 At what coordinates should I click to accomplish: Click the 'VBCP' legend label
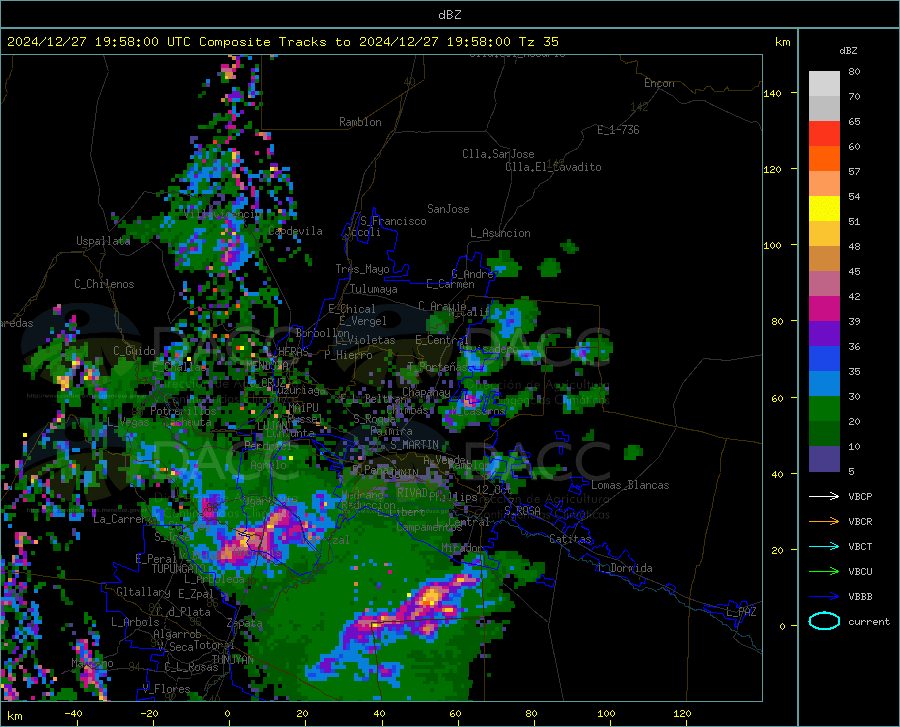(860, 496)
